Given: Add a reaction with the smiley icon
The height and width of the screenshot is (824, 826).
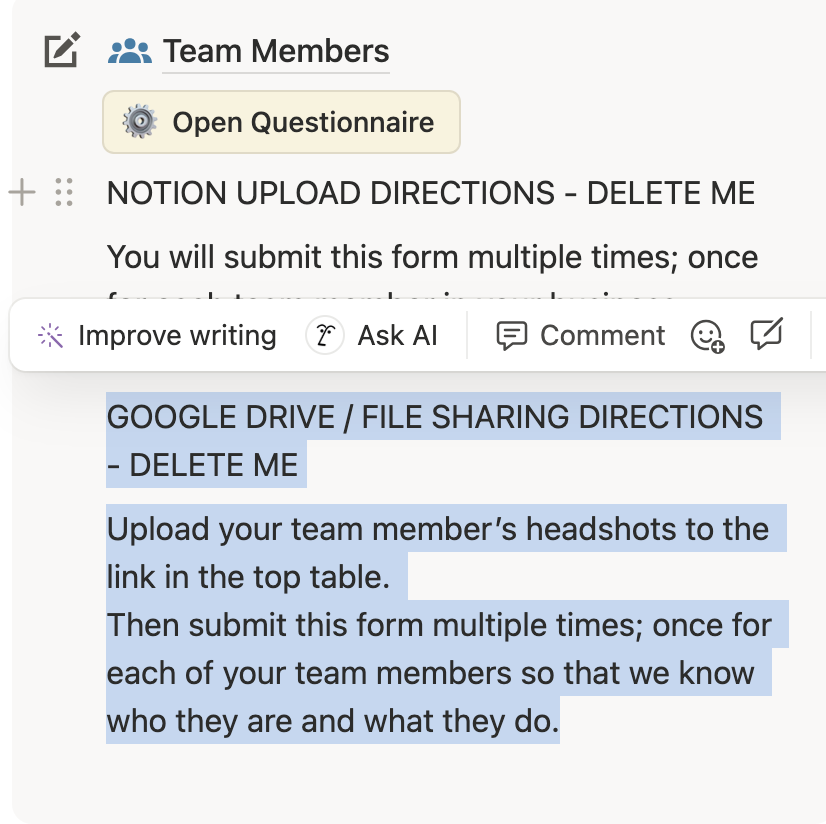Looking at the screenshot, I should 707,336.
